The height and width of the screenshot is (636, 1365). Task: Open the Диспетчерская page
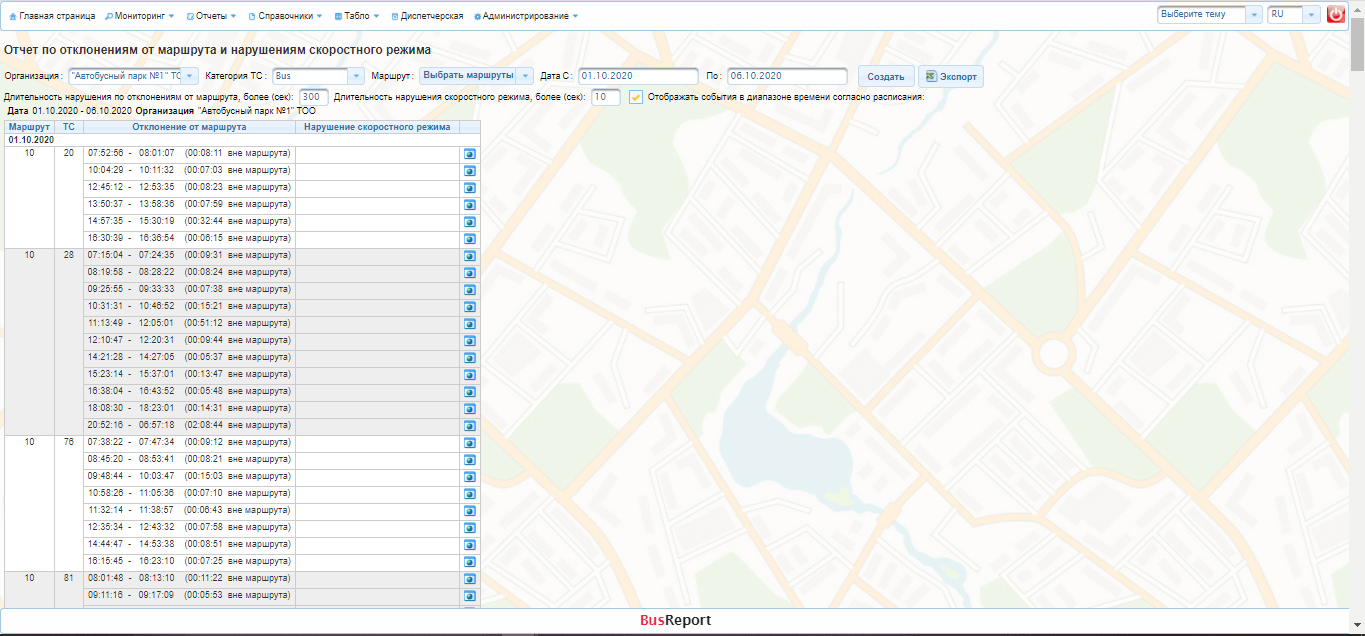pyautogui.click(x=427, y=16)
